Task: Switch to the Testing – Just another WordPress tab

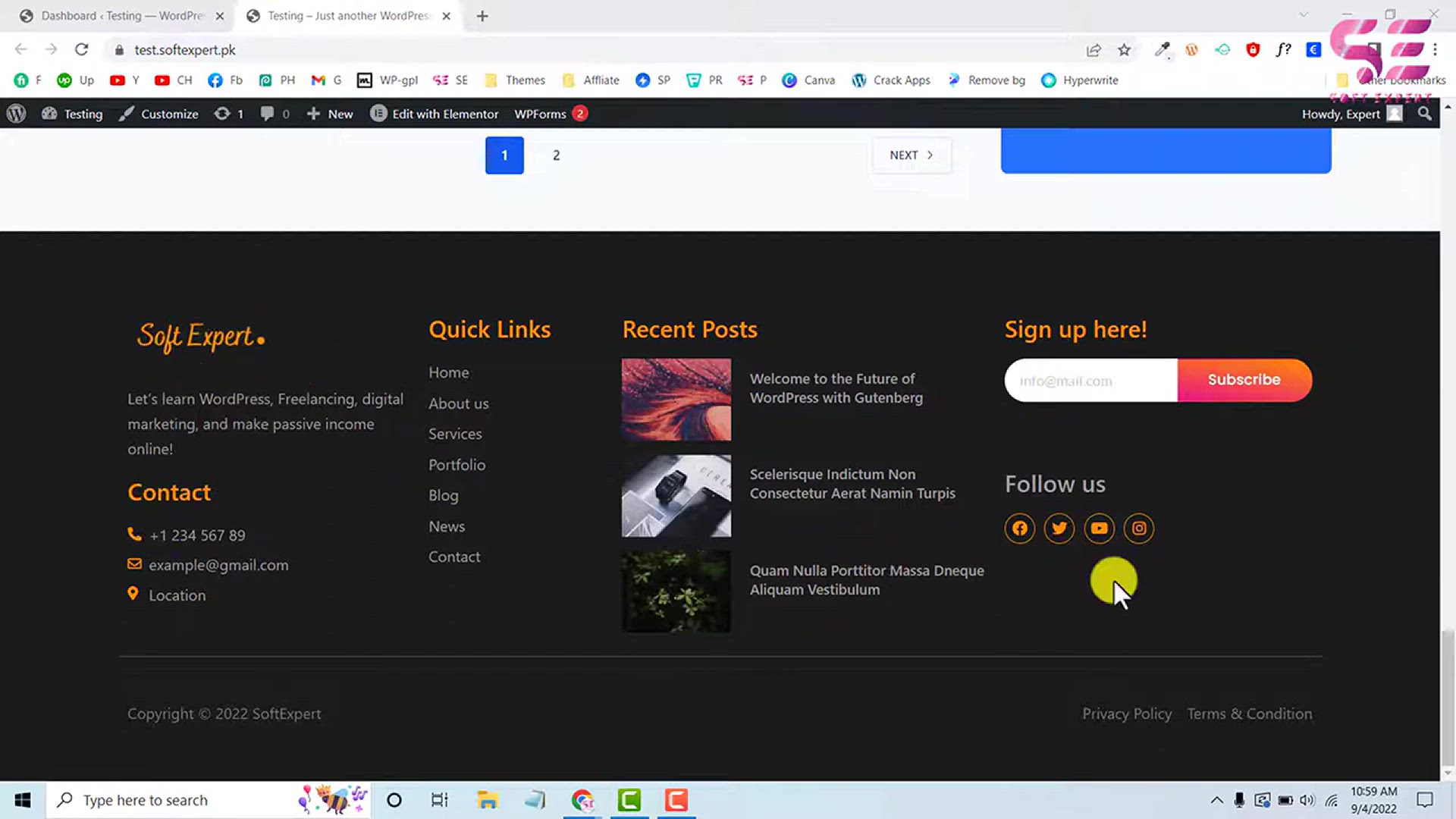Action: click(349, 16)
